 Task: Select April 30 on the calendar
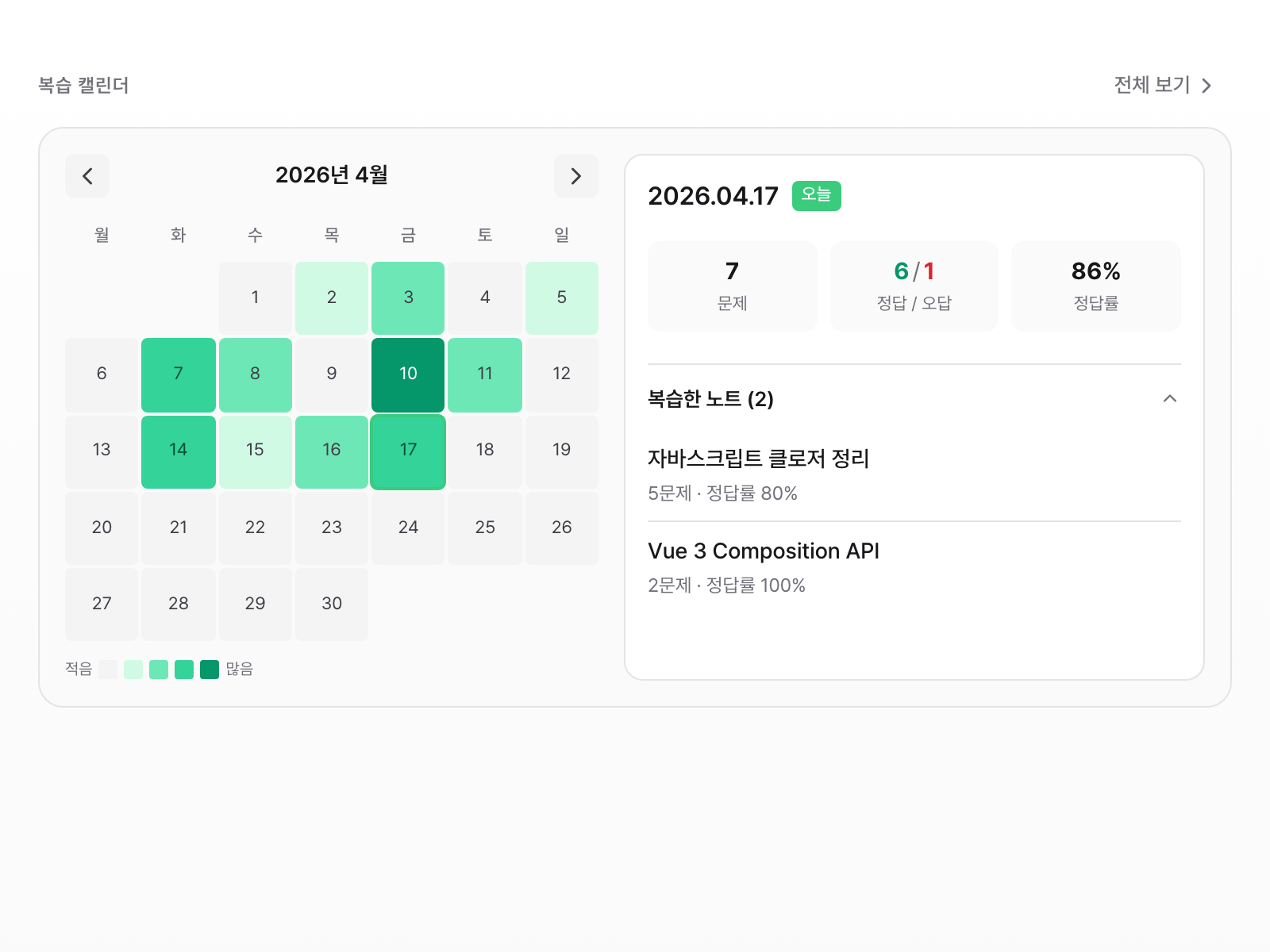pyautogui.click(x=332, y=604)
